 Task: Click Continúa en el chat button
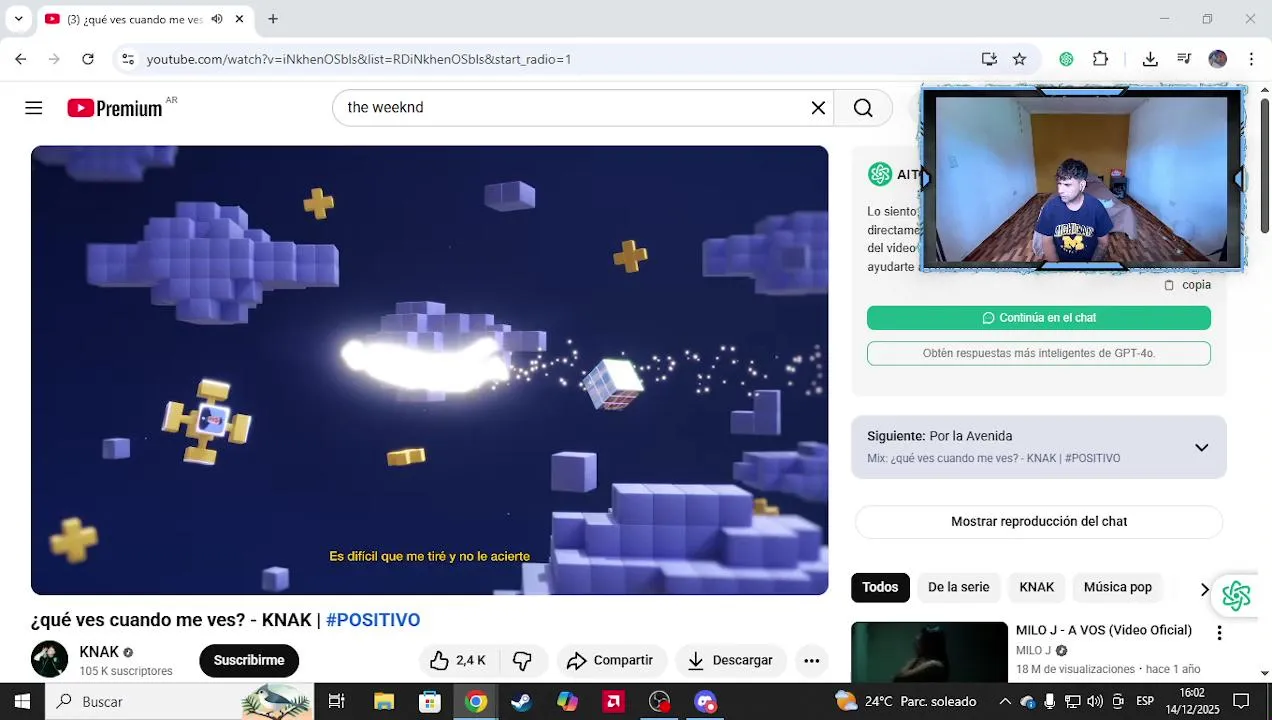pyautogui.click(x=1039, y=318)
